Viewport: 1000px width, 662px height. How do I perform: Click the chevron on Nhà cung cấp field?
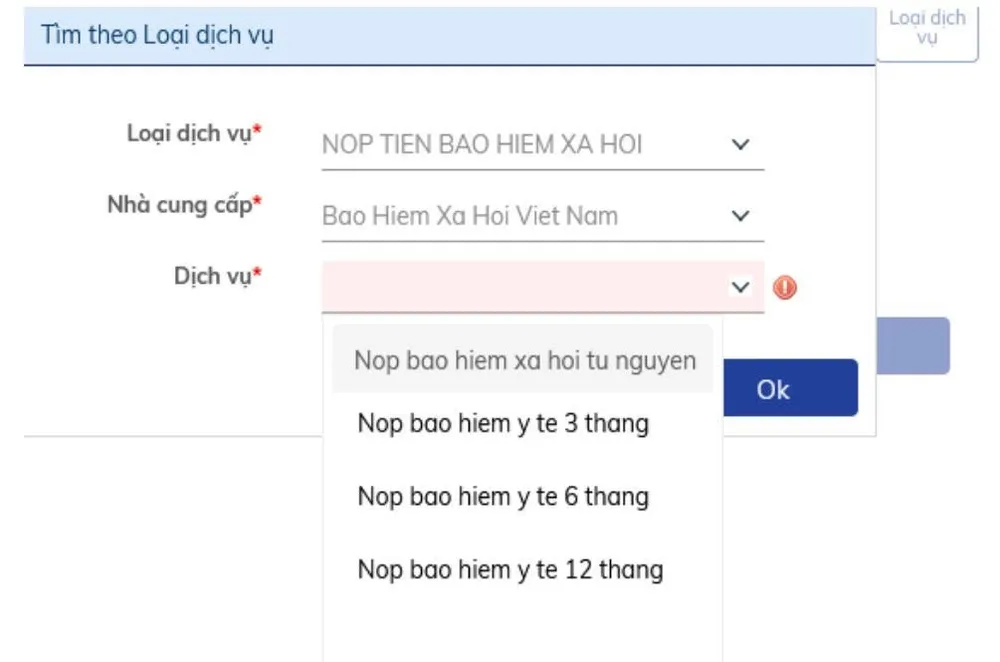tap(740, 215)
